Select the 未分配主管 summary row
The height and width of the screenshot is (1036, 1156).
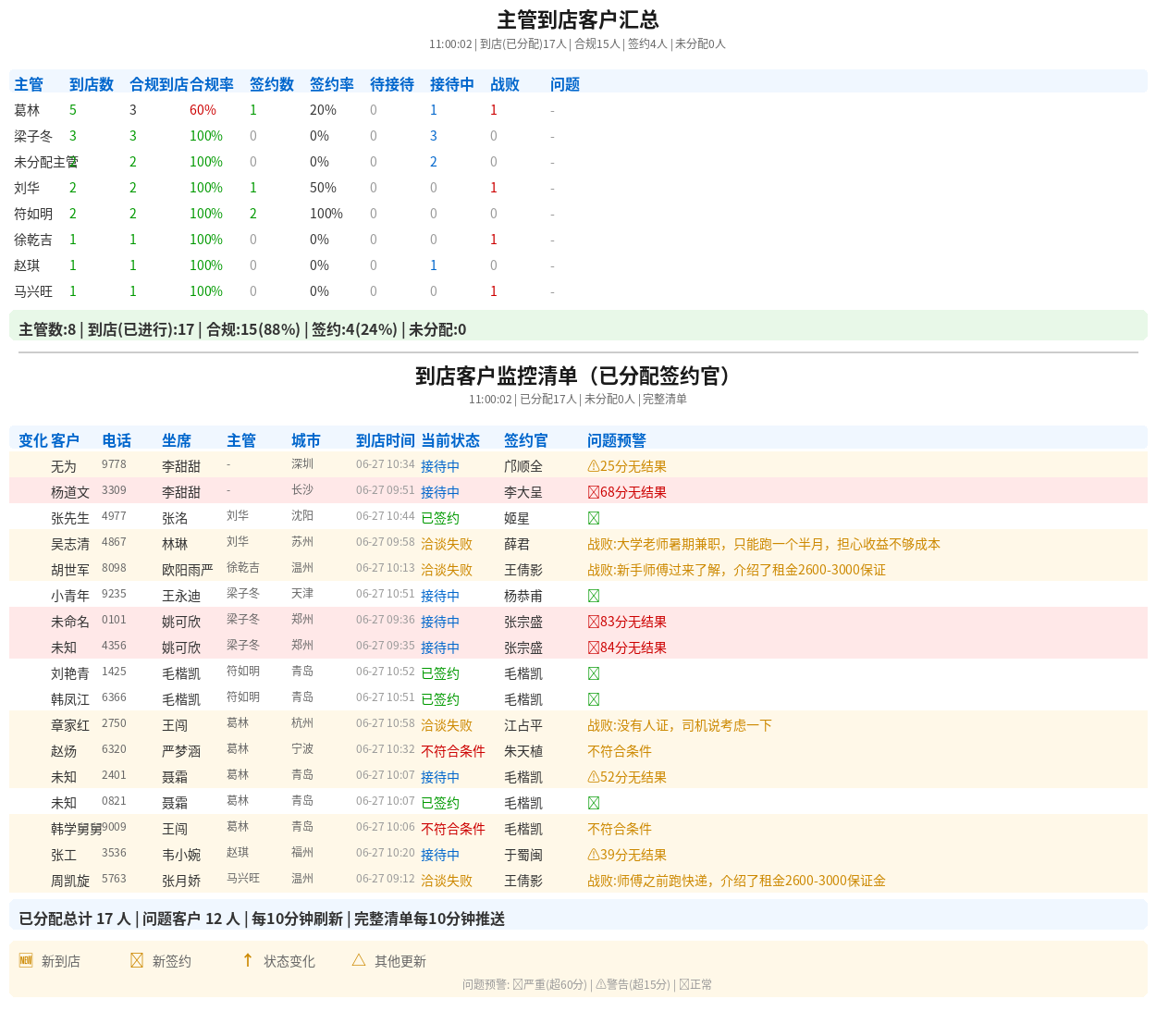(578, 162)
